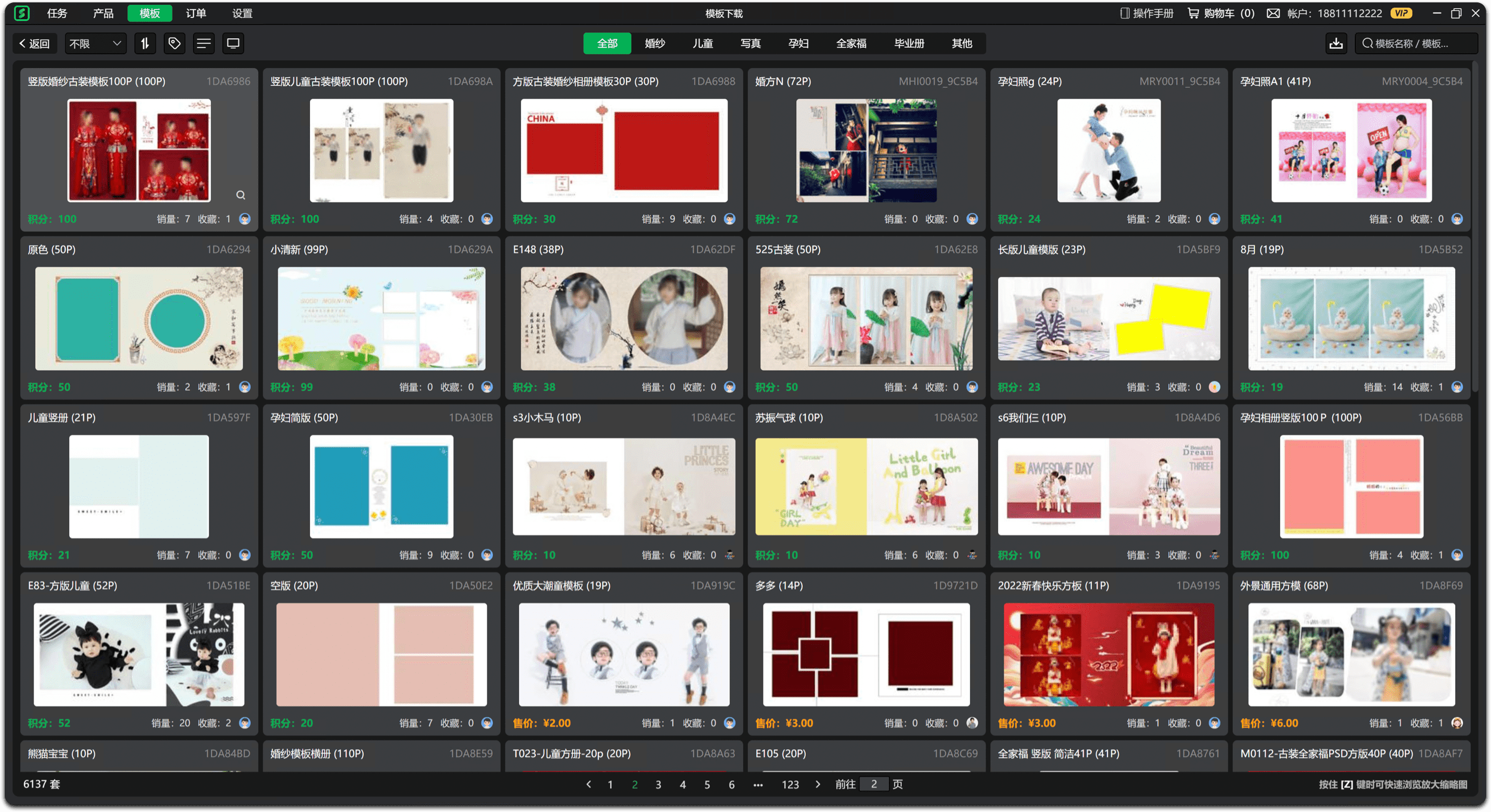The image size is (1491, 812).
Task: Click the display screen view icon
Action: tap(233, 43)
